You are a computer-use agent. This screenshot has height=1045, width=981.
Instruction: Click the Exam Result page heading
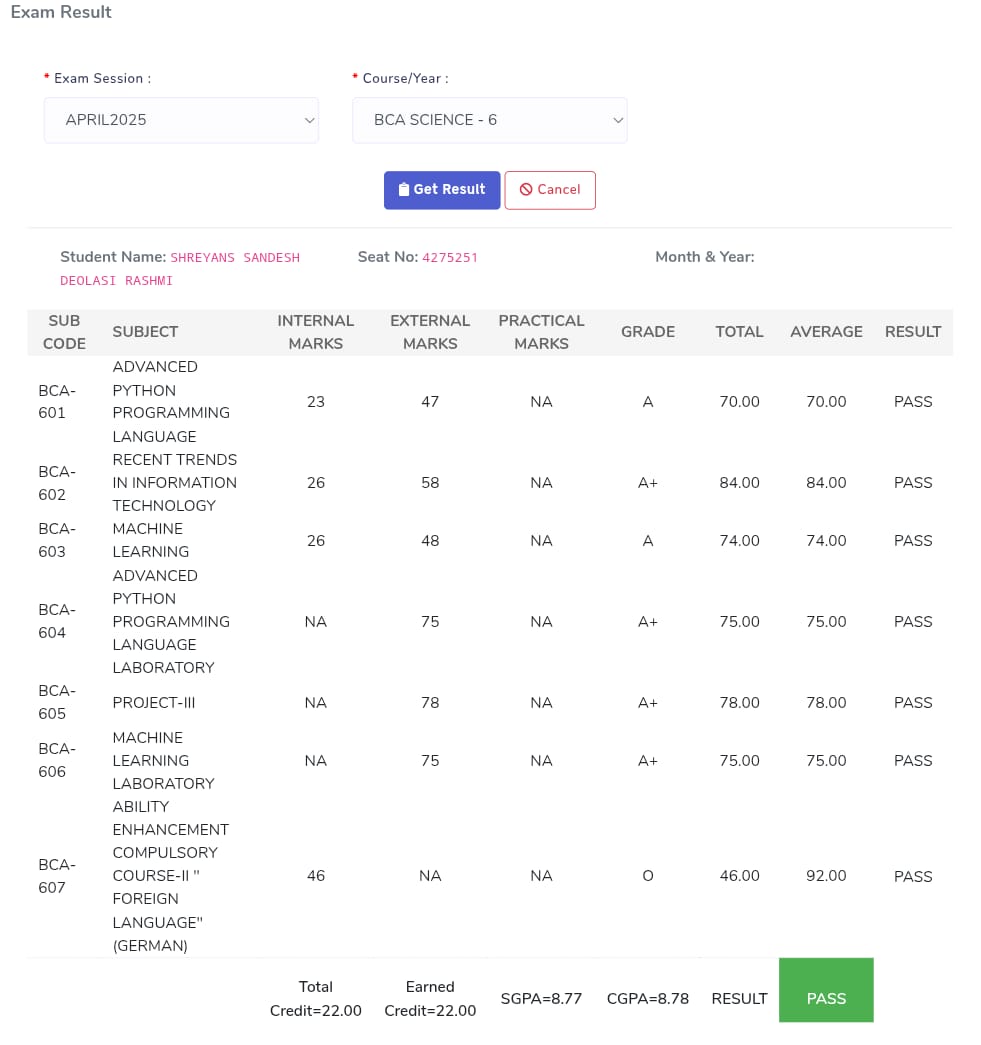[61, 13]
